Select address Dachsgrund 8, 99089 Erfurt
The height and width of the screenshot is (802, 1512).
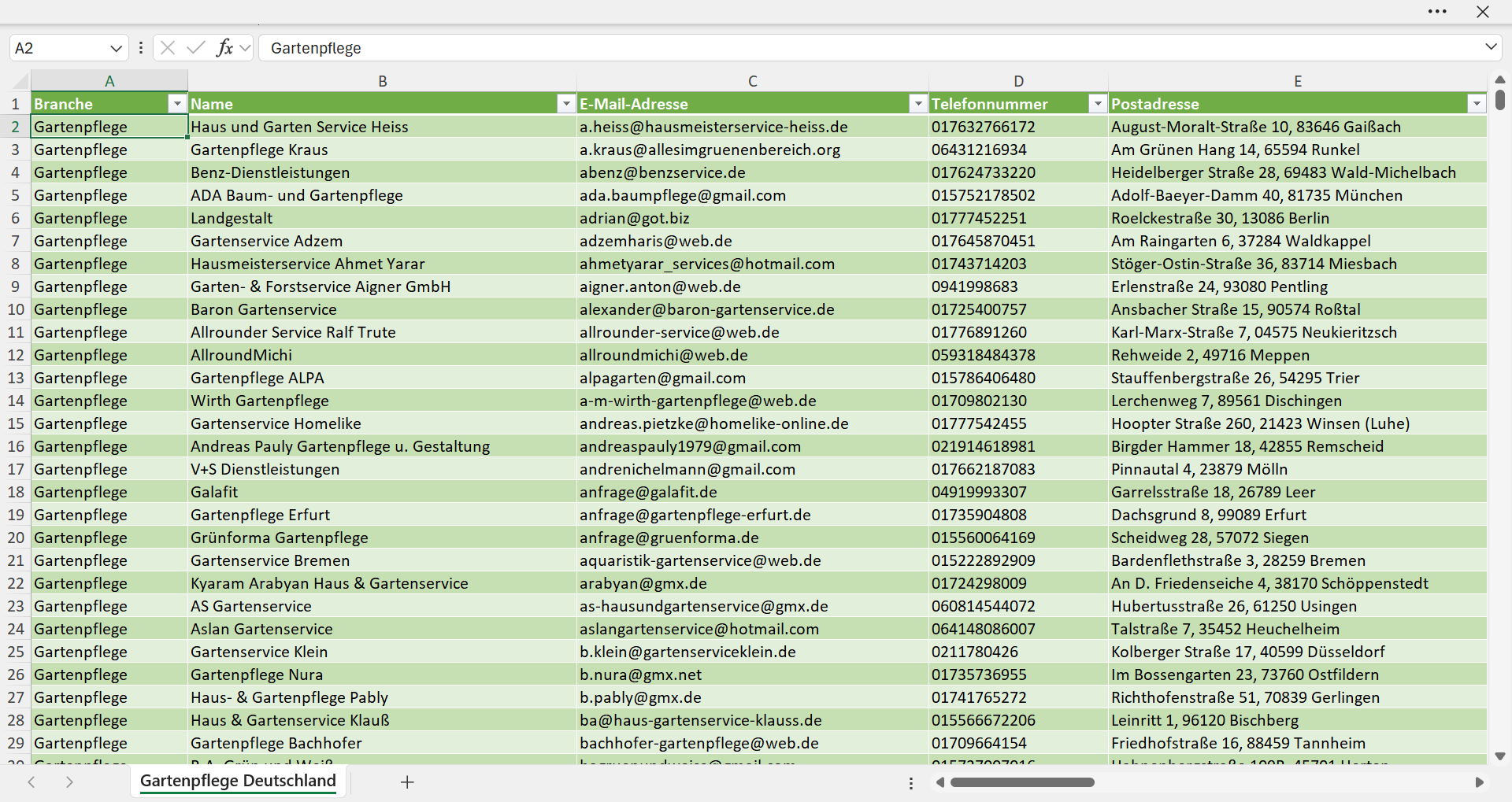tap(1298, 515)
